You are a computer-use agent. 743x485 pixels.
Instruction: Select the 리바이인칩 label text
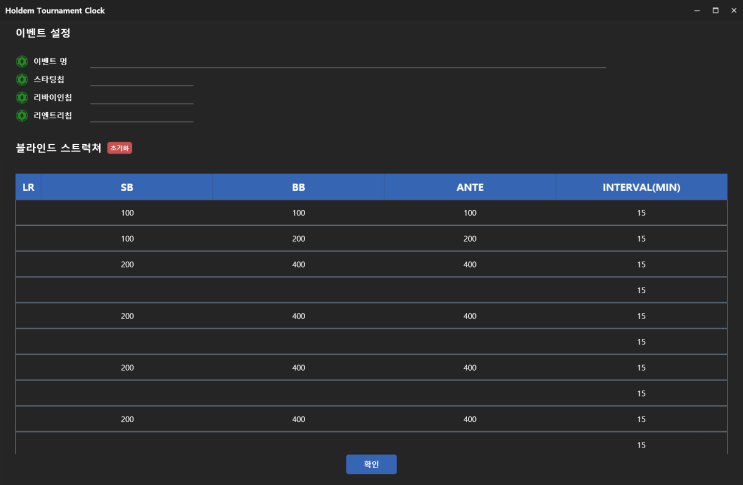click(x=53, y=97)
